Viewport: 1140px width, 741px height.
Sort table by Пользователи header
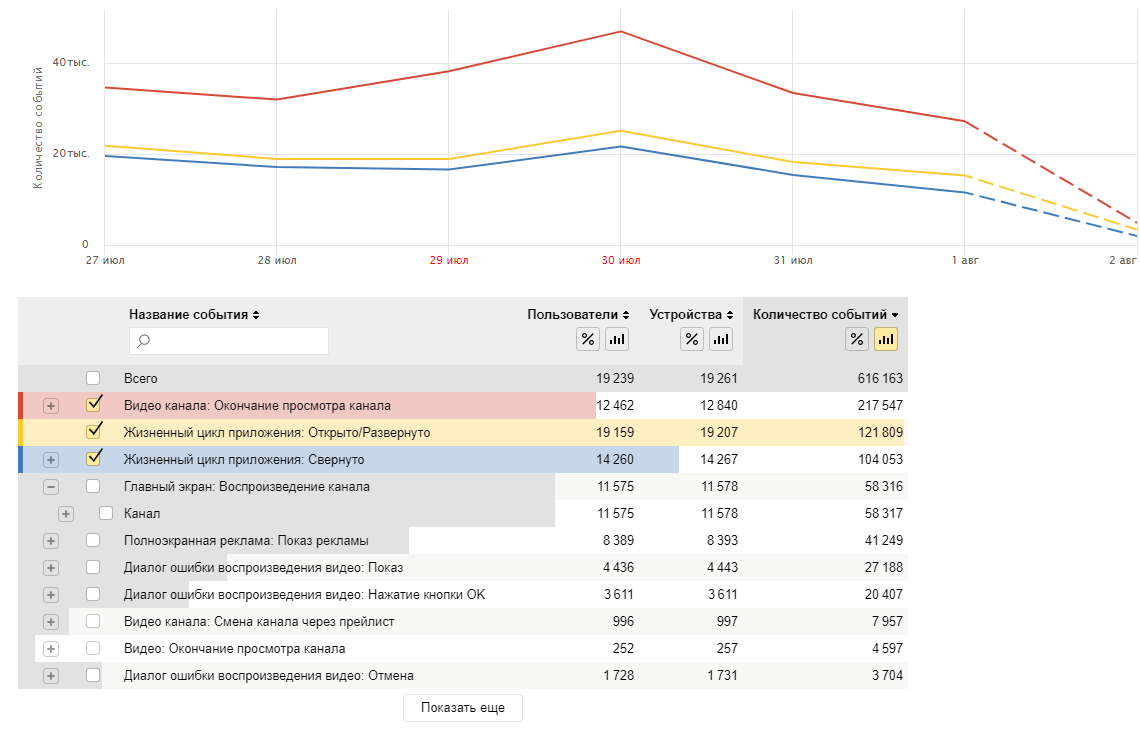coord(578,315)
